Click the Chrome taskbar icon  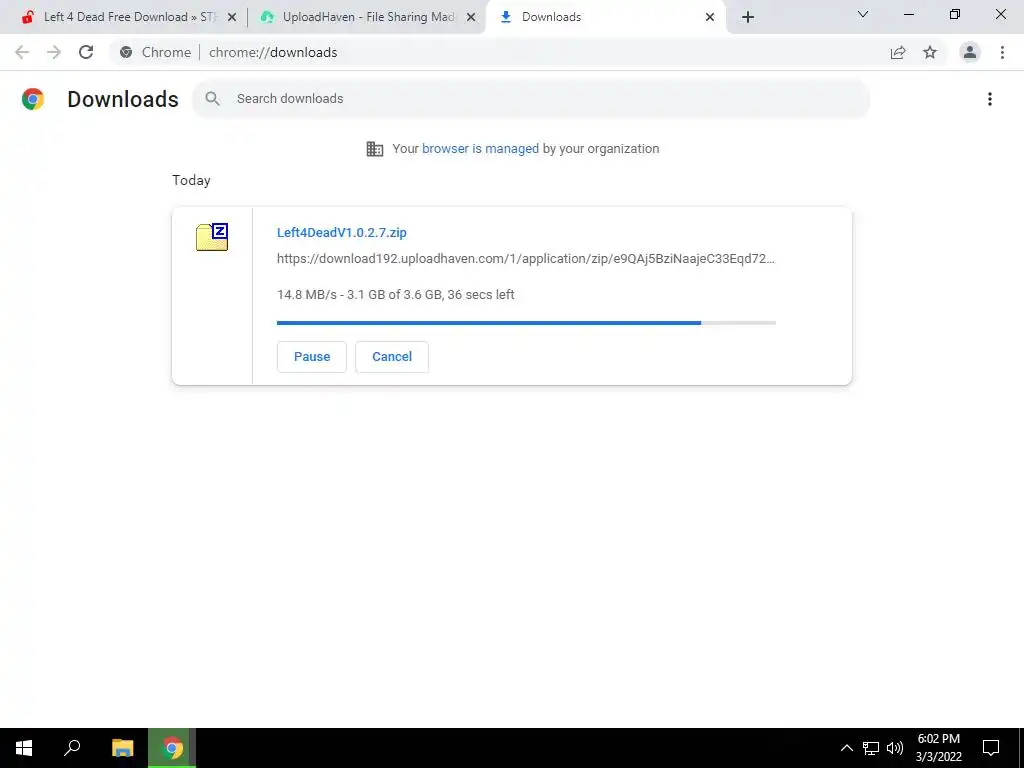click(x=172, y=748)
